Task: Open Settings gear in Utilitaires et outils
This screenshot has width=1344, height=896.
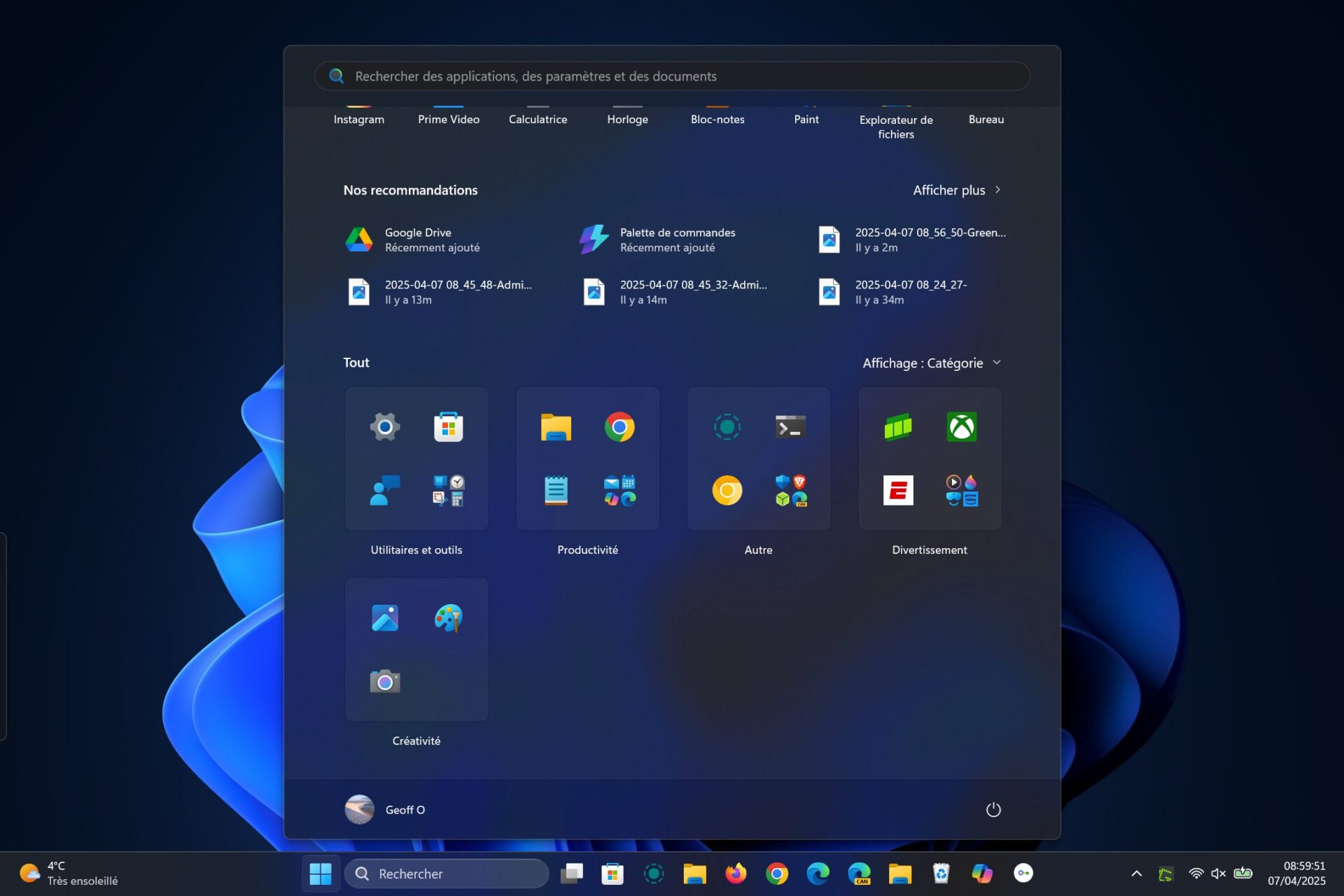Action: point(384,426)
